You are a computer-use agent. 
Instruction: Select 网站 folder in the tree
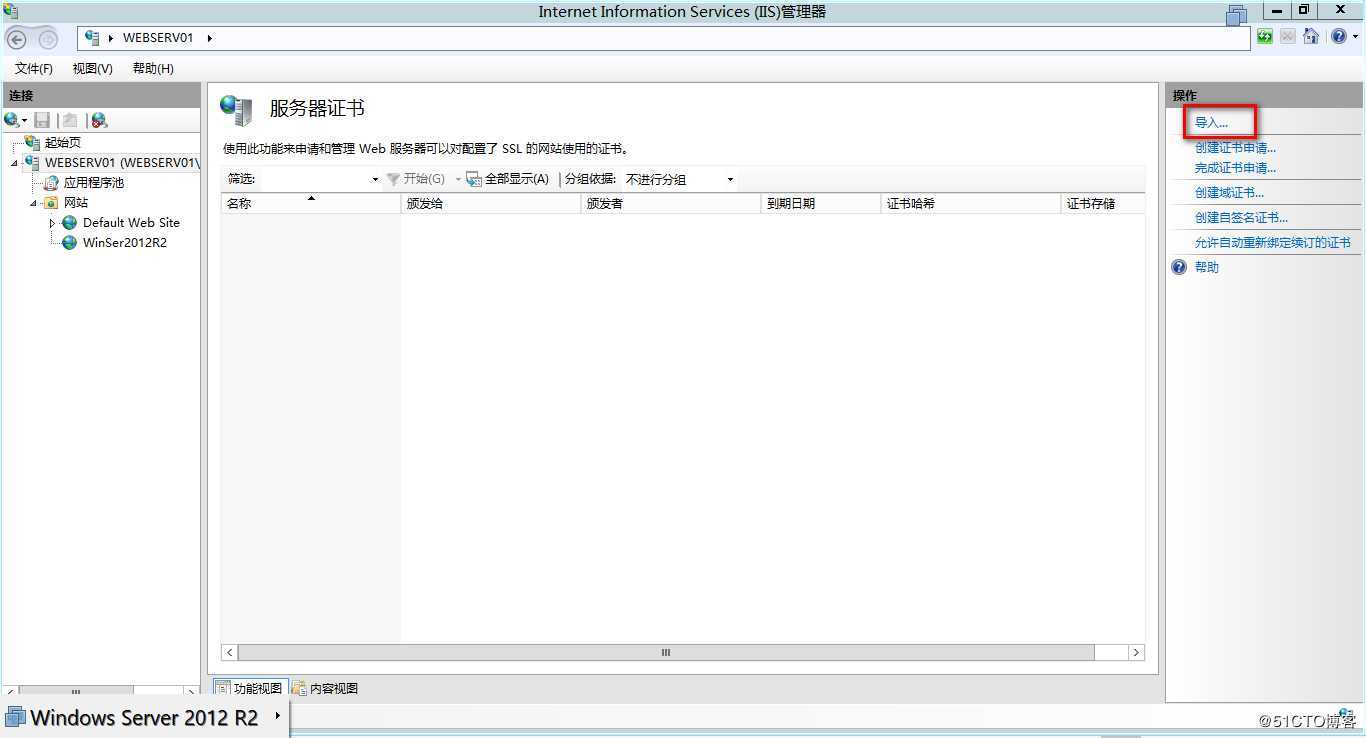[x=76, y=202]
